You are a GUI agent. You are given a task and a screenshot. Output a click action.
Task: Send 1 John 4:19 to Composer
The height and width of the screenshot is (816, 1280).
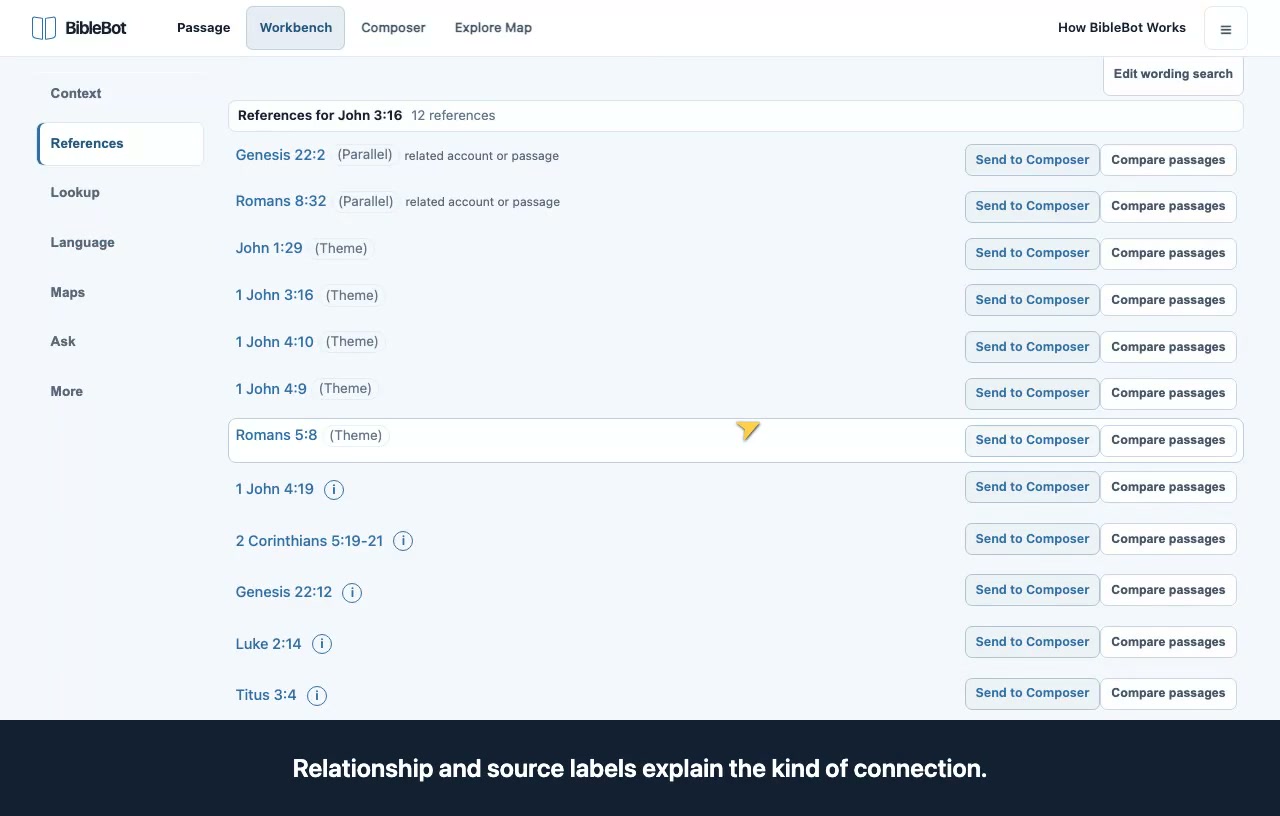(x=1032, y=487)
